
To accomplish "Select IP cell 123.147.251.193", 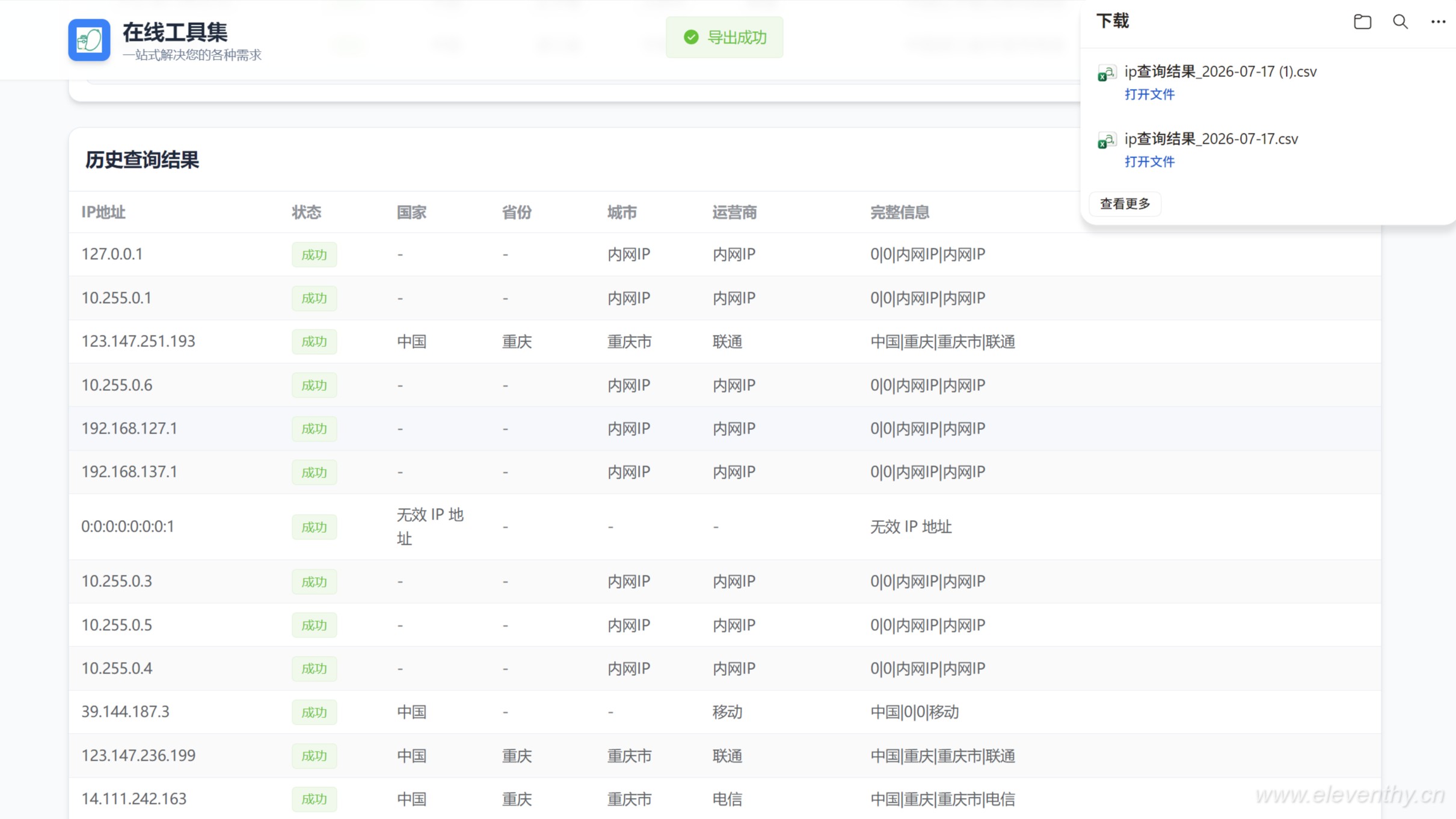I will click(x=138, y=342).
